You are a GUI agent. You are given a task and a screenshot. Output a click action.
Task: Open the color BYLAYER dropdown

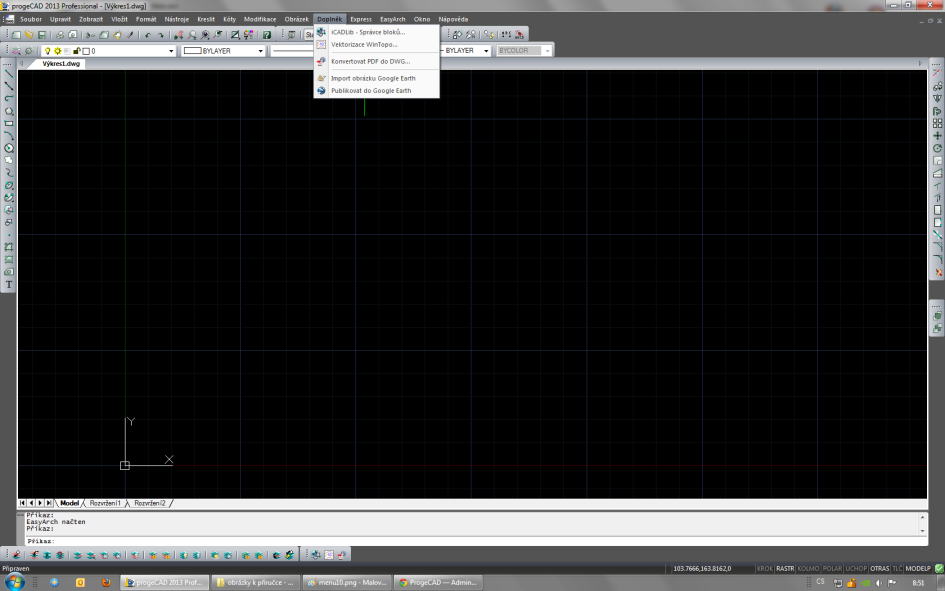260,51
